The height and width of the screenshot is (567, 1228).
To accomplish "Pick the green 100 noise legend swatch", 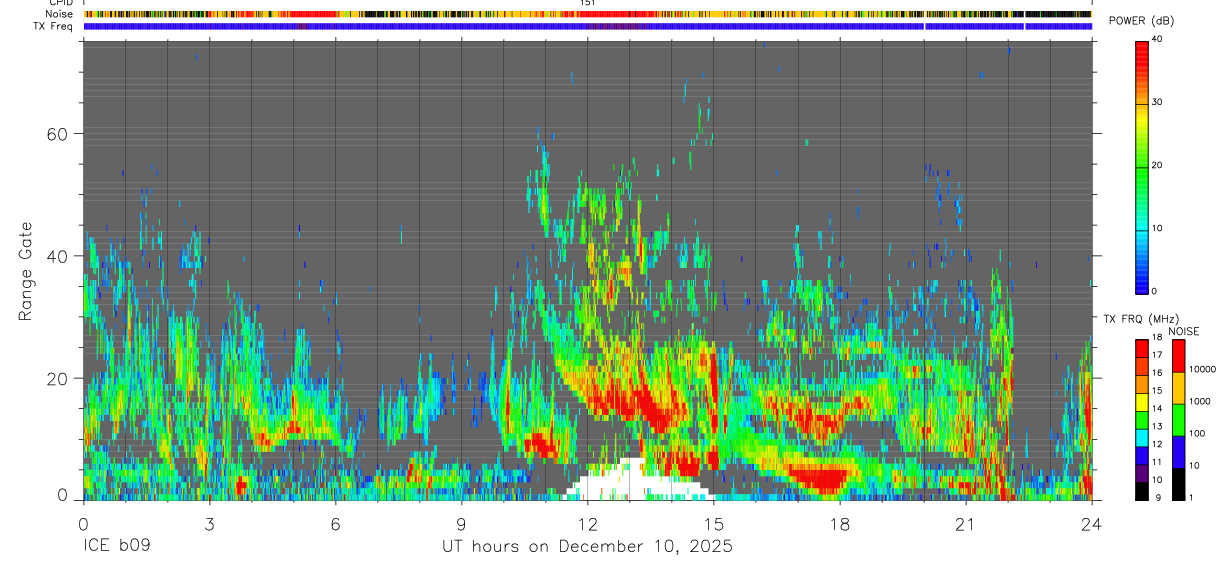I will click(x=1179, y=419).
